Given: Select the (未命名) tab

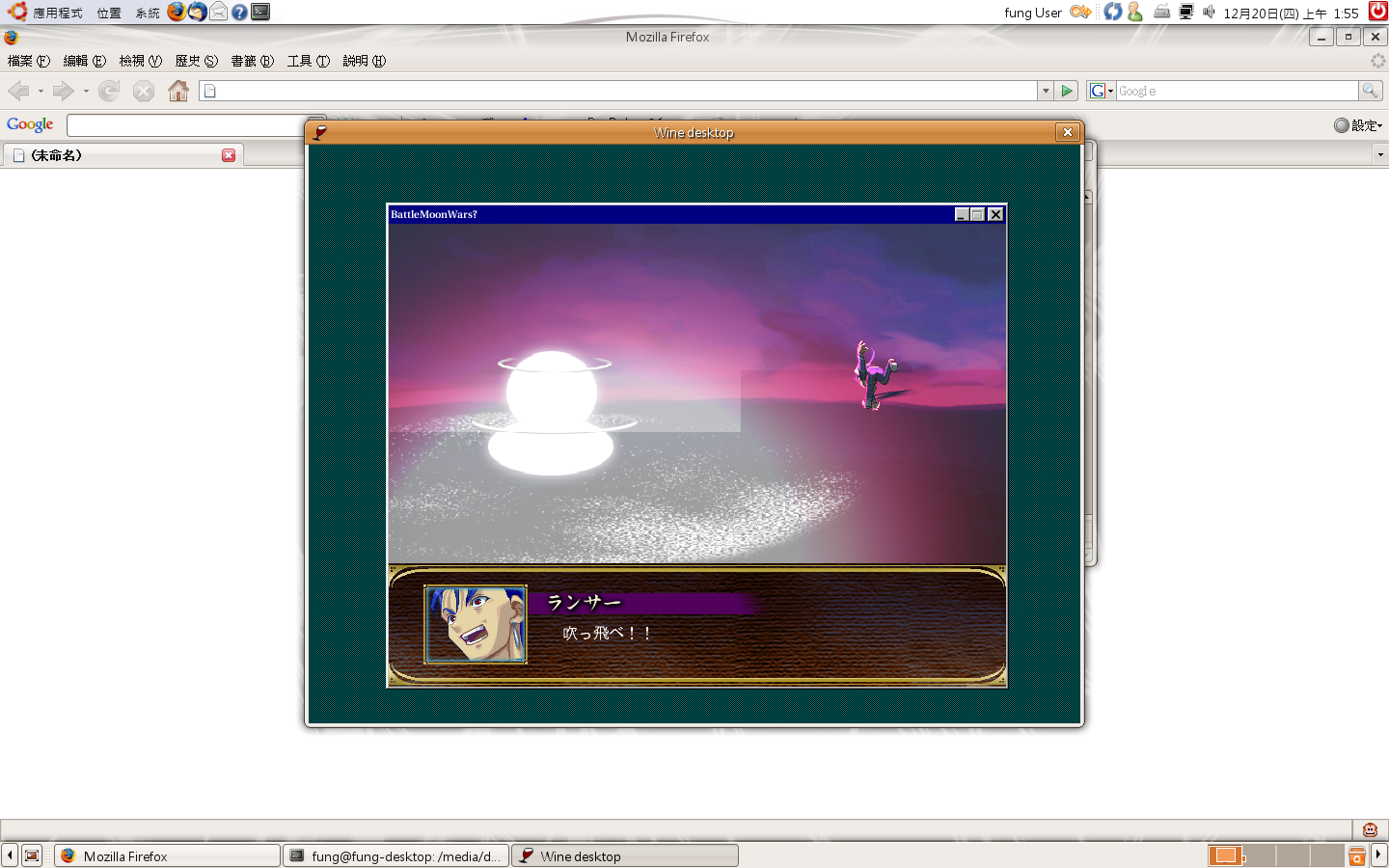Looking at the screenshot, I should (x=123, y=155).
